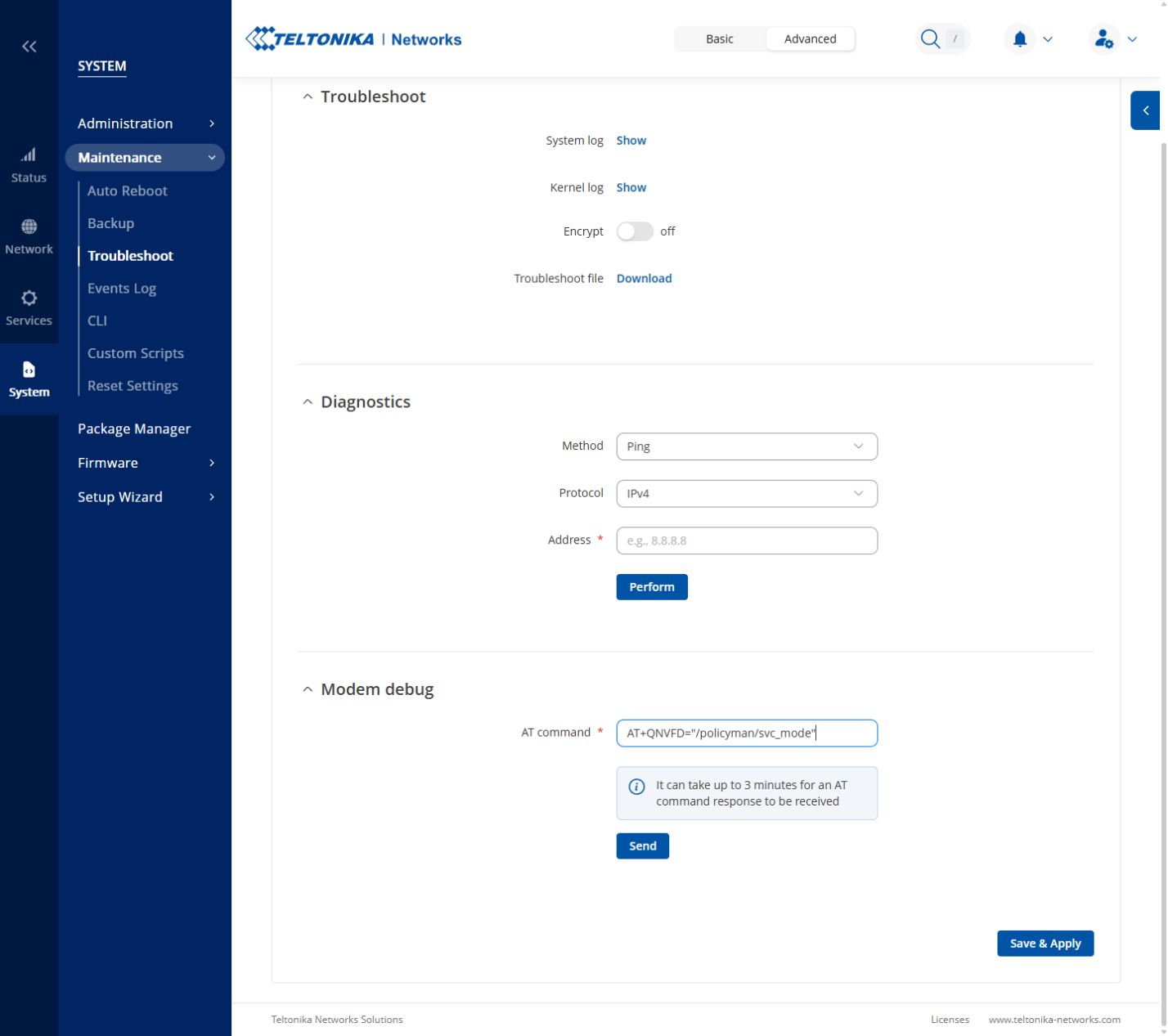Open the Network globe icon

(29, 226)
